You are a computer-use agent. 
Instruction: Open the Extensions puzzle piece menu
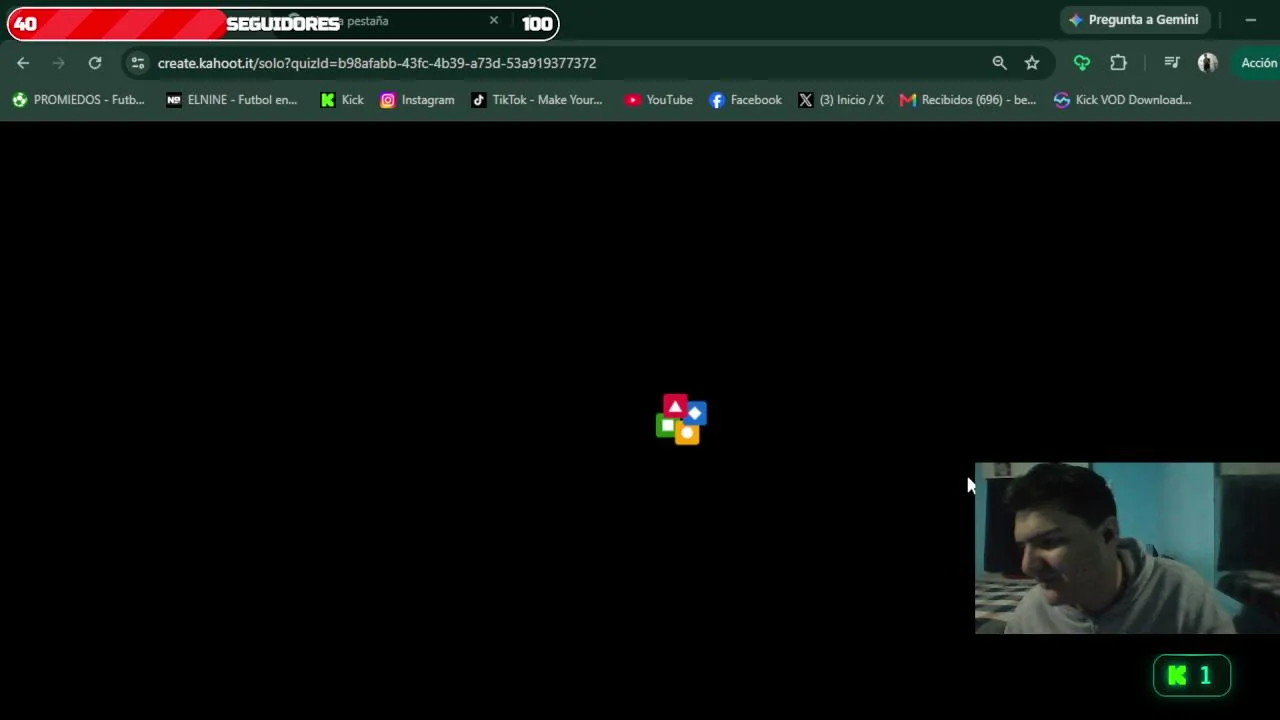(x=1118, y=63)
